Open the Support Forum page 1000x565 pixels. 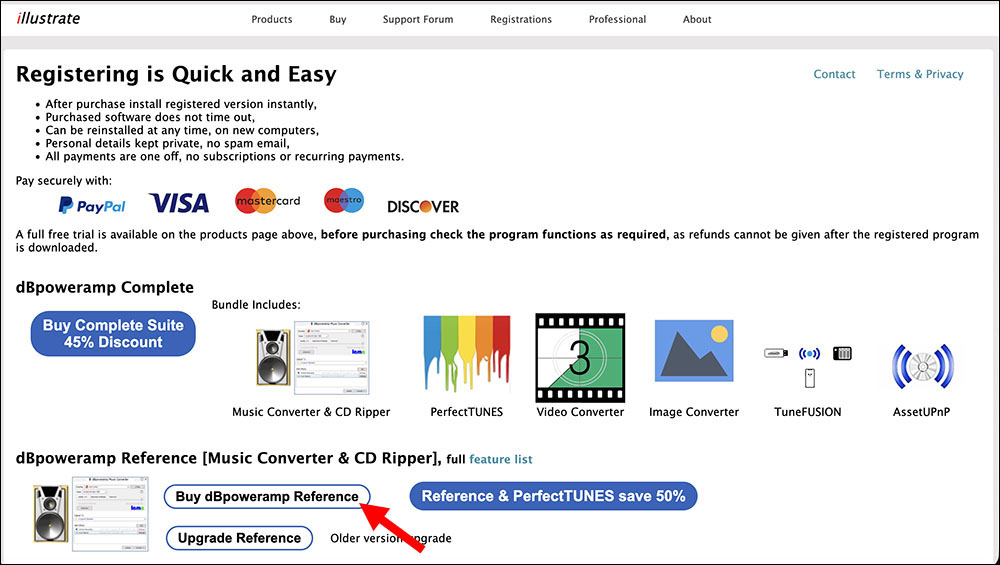417,19
